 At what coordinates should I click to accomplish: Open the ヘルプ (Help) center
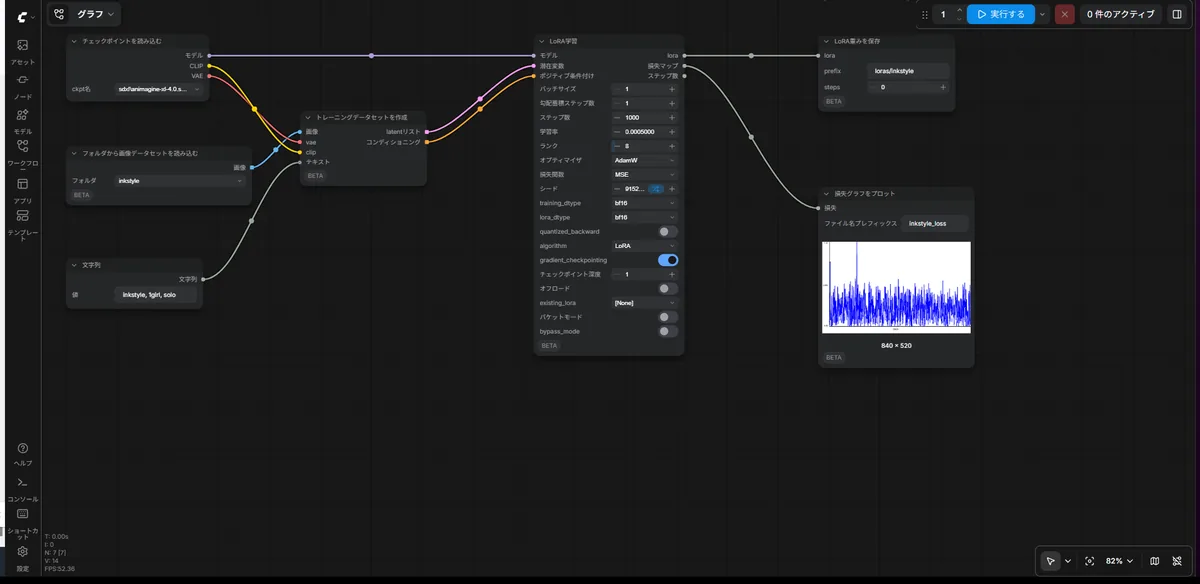coord(22,454)
